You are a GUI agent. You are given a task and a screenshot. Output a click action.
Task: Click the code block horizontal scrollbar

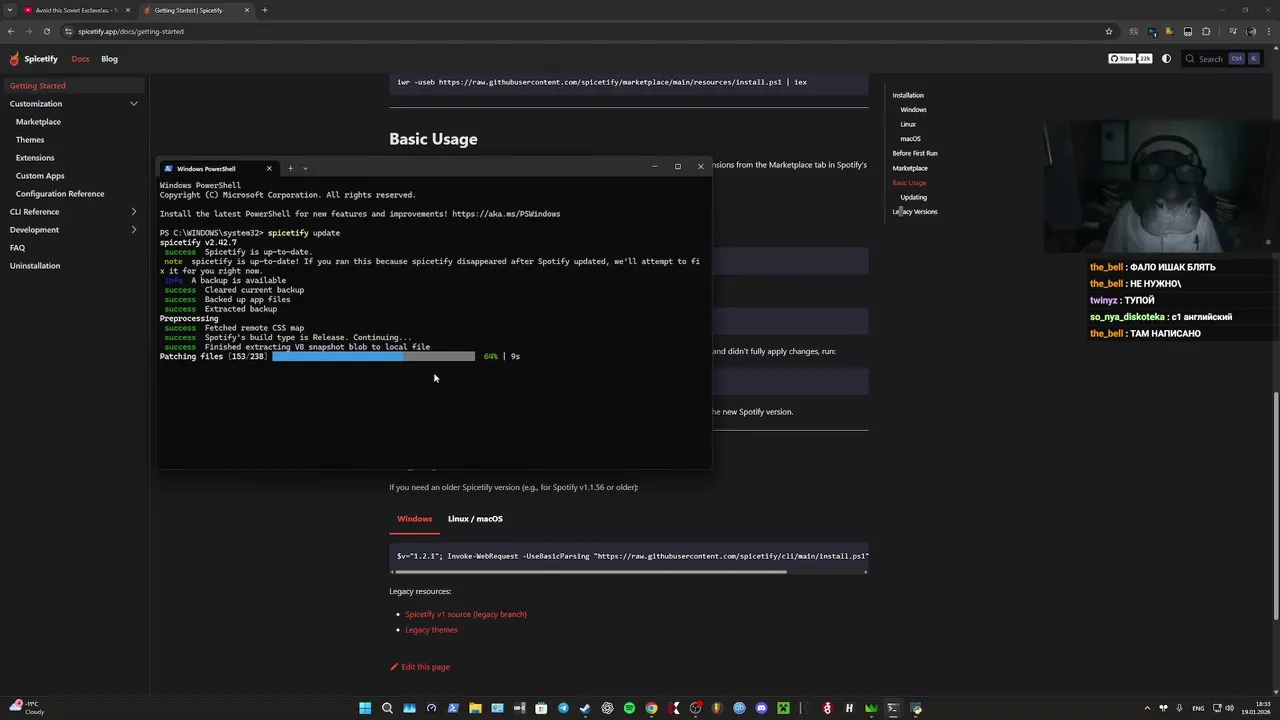pos(591,572)
